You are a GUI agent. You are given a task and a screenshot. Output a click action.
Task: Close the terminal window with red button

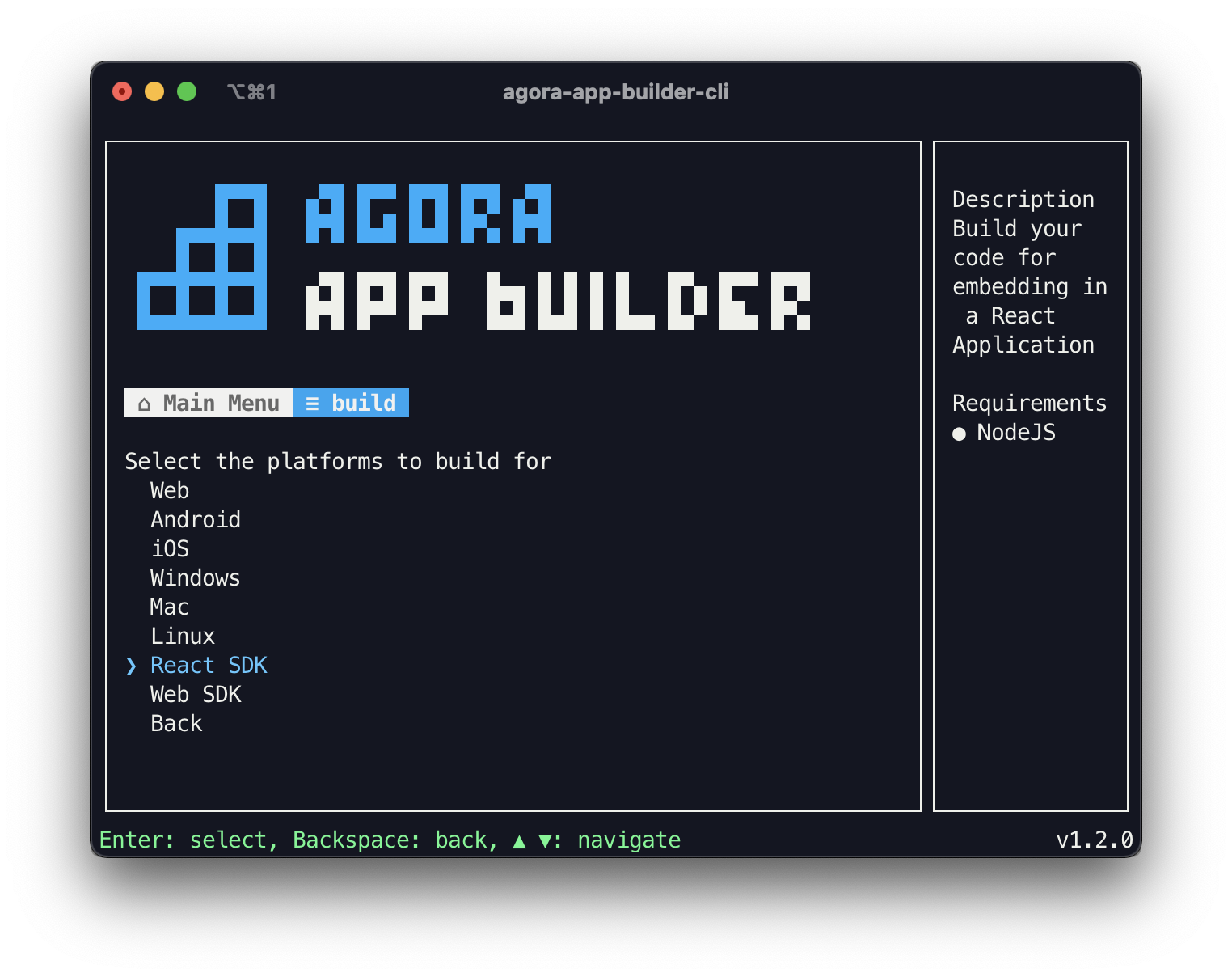click(122, 91)
